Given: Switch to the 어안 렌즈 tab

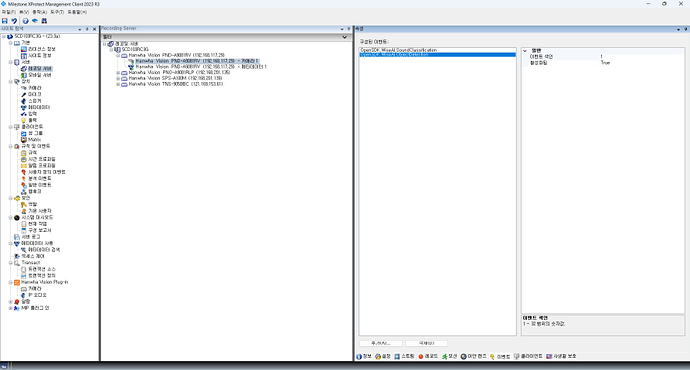Looking at the screenshot, I should point(473,356).
